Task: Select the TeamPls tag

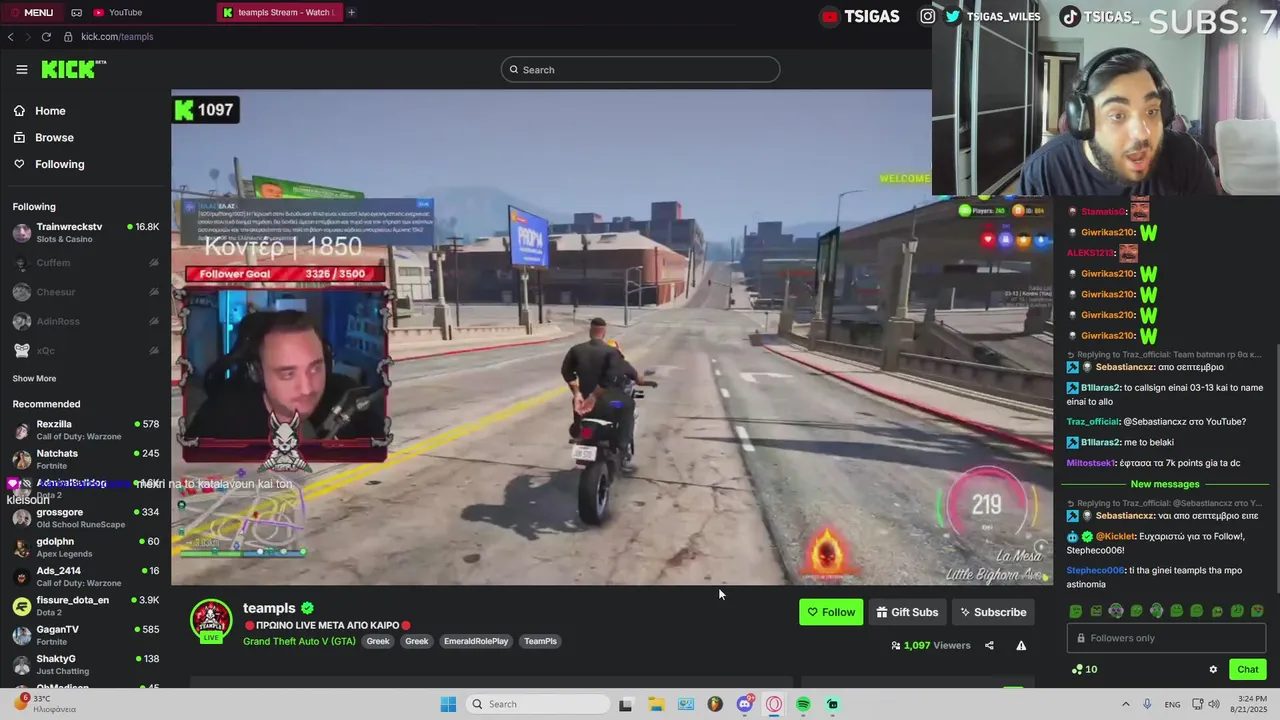Action: click(540, 641)
